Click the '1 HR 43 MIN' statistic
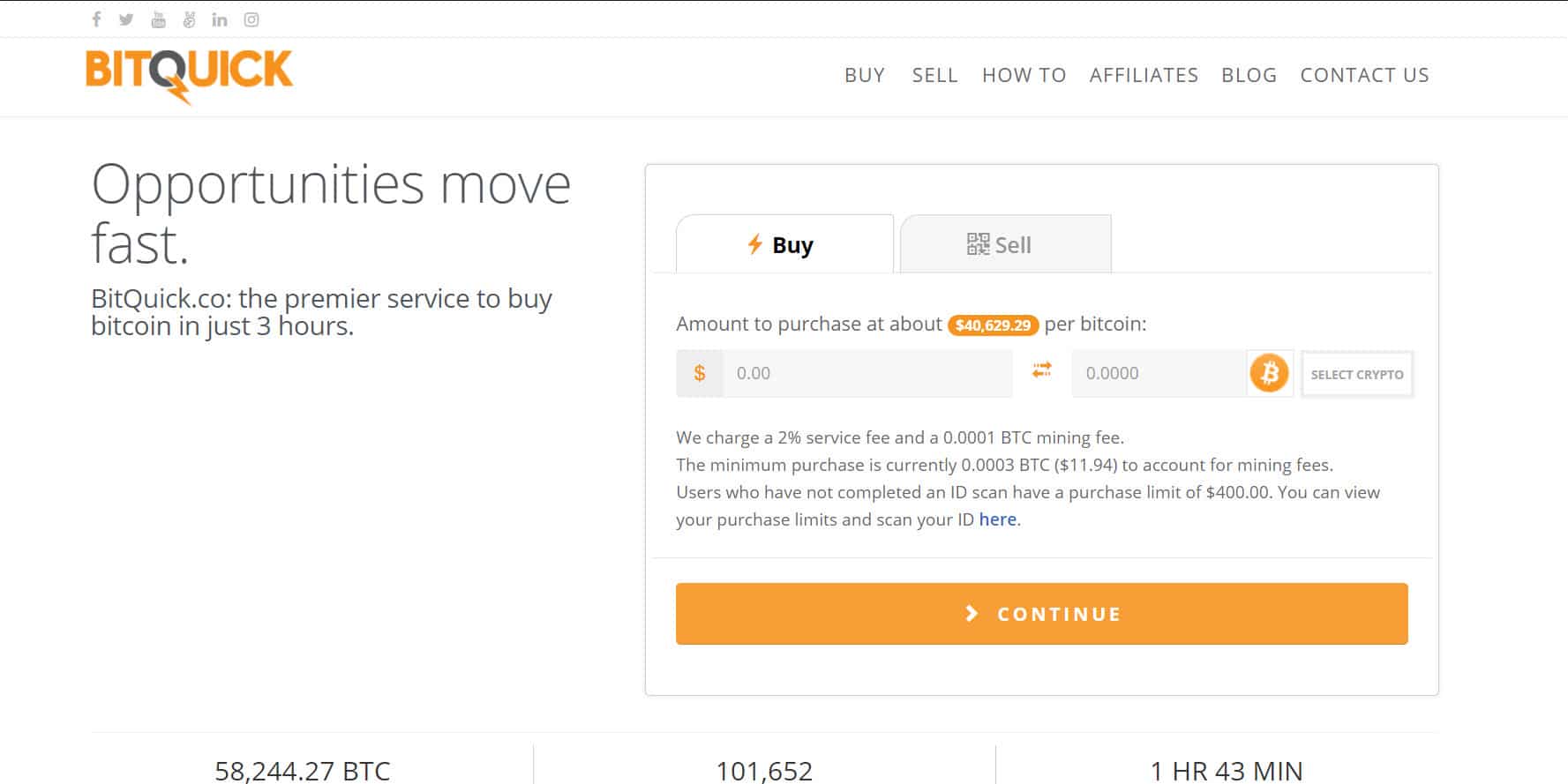 coord(1227,772)
